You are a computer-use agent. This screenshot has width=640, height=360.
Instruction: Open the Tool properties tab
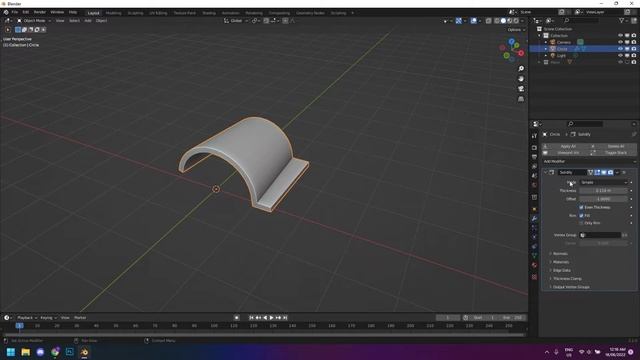click(x=534, y=136)
